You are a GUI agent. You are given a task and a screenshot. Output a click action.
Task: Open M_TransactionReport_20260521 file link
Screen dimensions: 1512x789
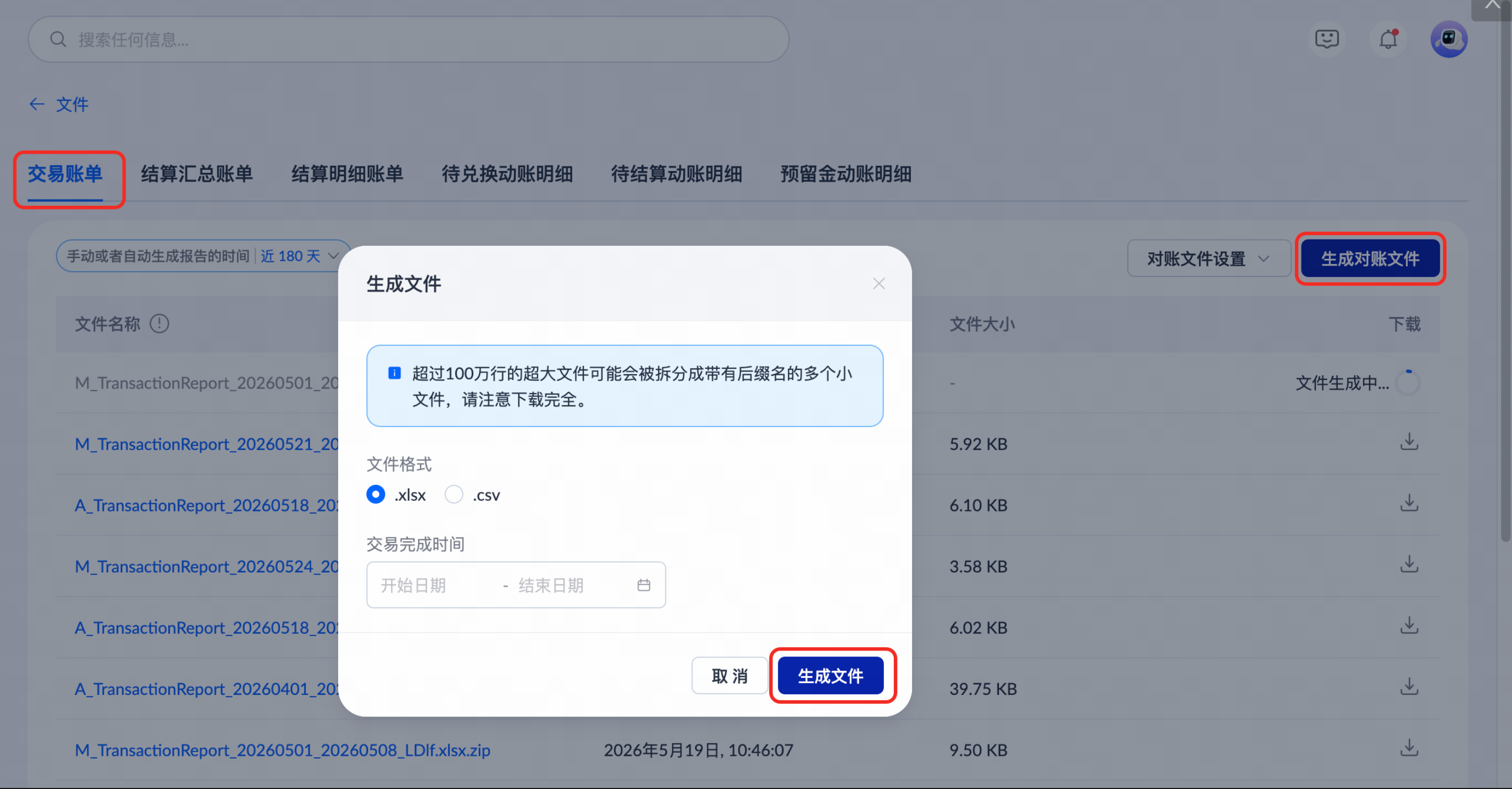pyautogui.click(x=207, y=444)
